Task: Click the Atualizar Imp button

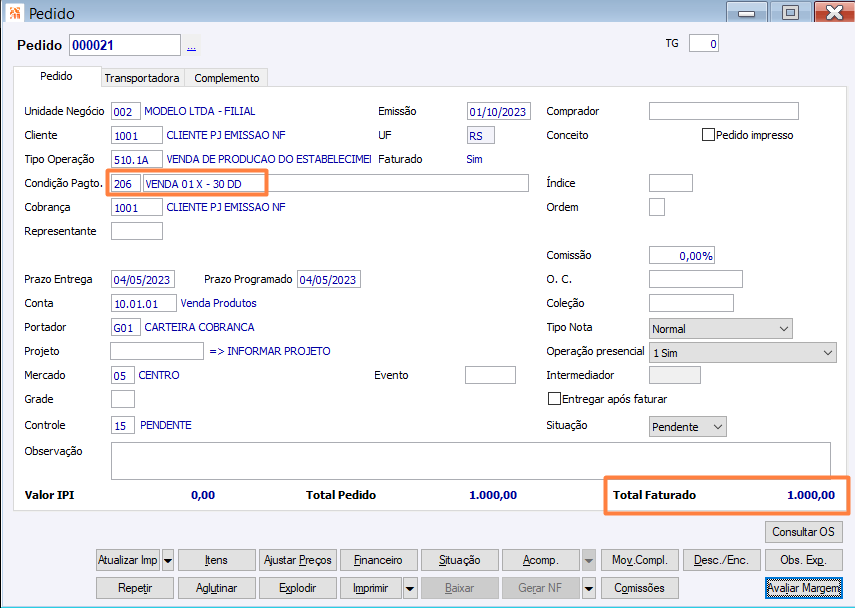Action: coord(128,560)
